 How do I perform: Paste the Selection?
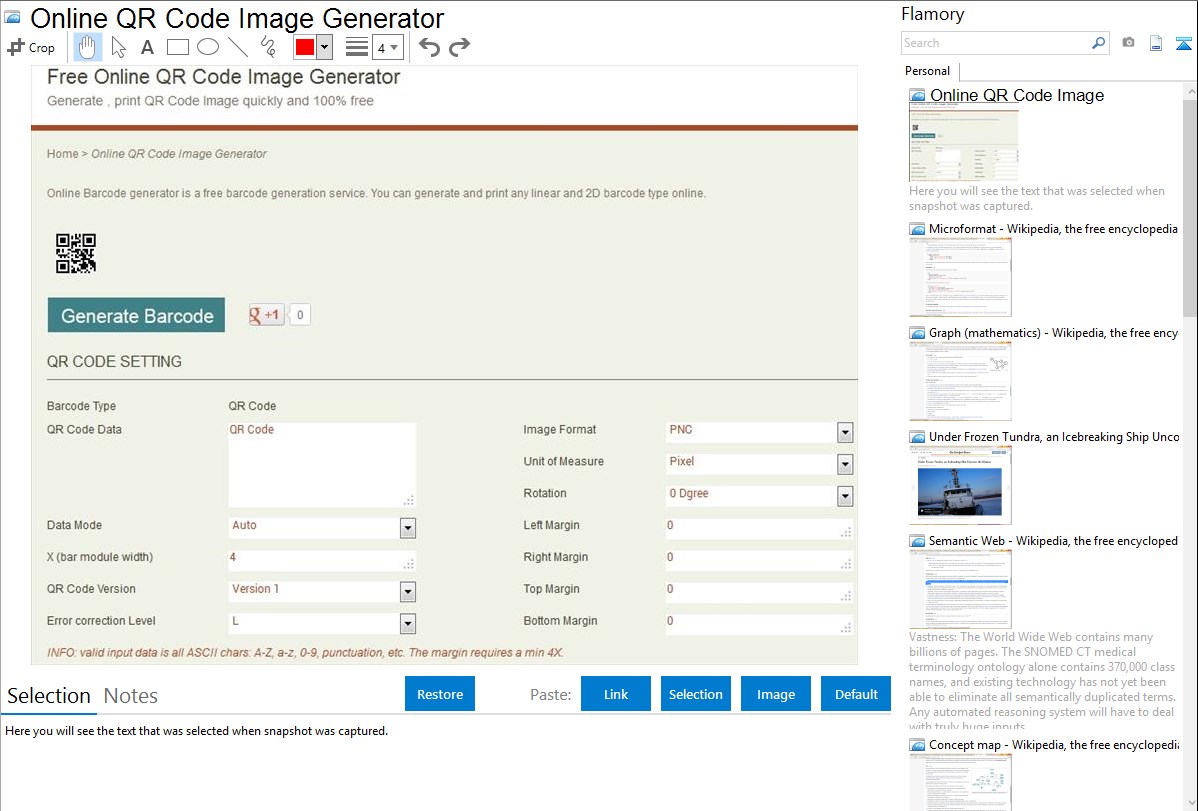pos(695,694)
